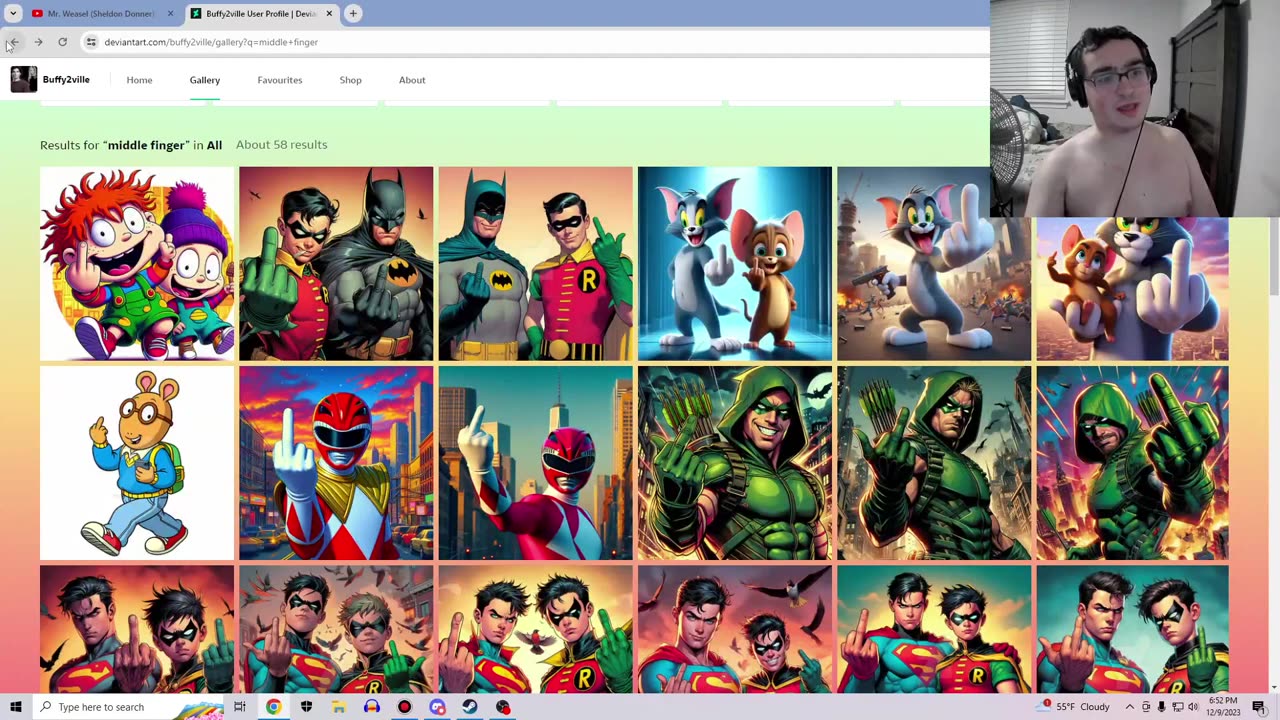1280x720 pixels.
Task: Open the Pink Power Ranger city thumbnail
Action: pyautogui.click(x=535, y=463)
